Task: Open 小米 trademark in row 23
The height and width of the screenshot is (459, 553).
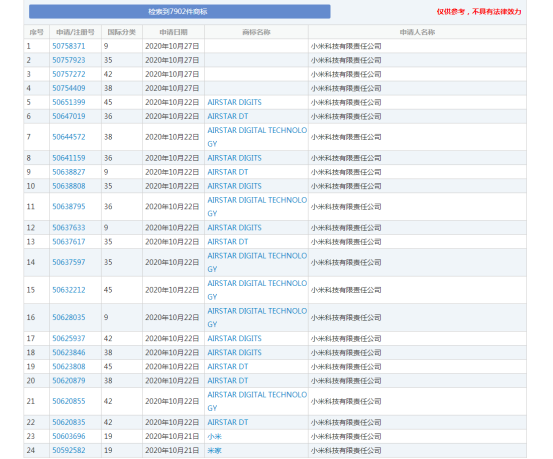Action: [214, 436]
